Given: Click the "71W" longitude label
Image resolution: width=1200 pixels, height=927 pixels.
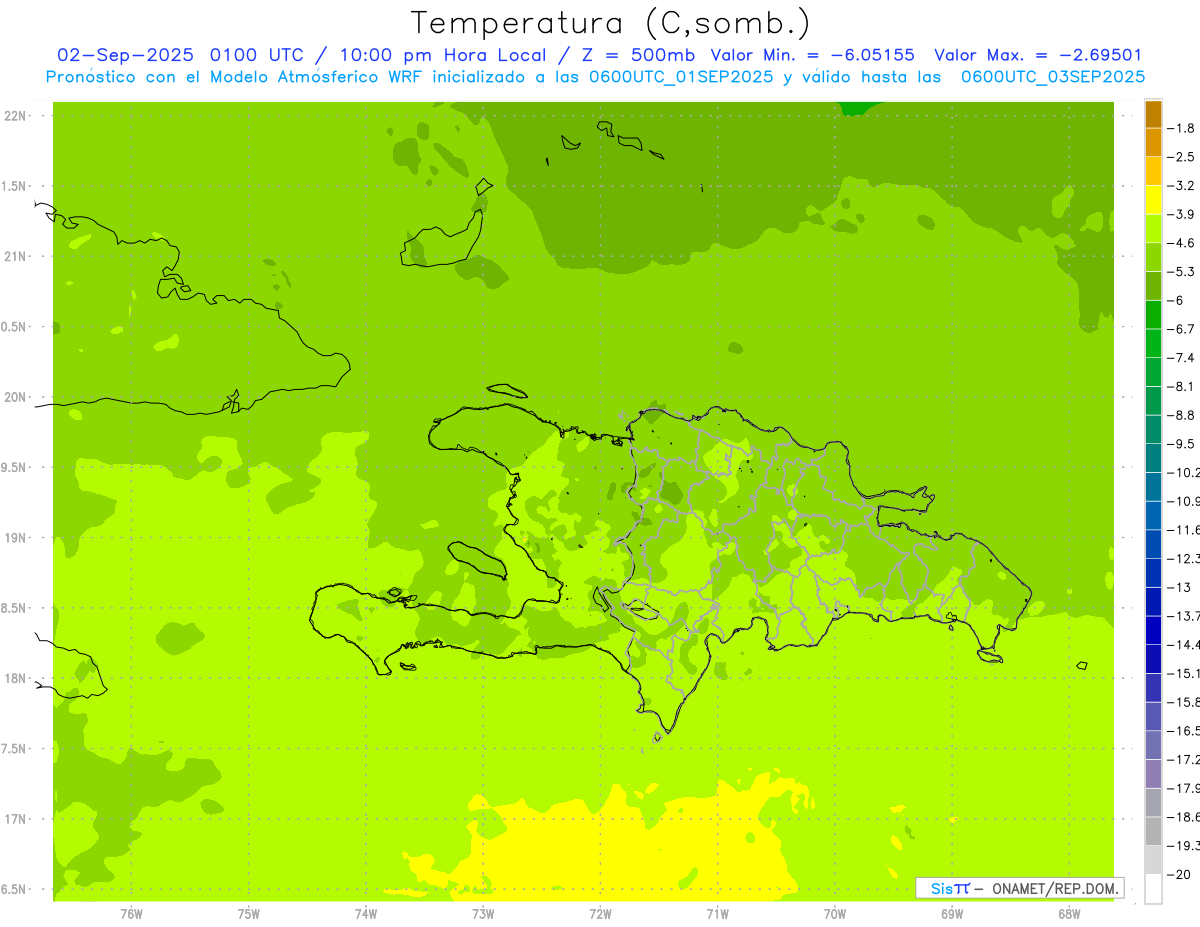Looking at the screenshot, I should click(717, 914).
